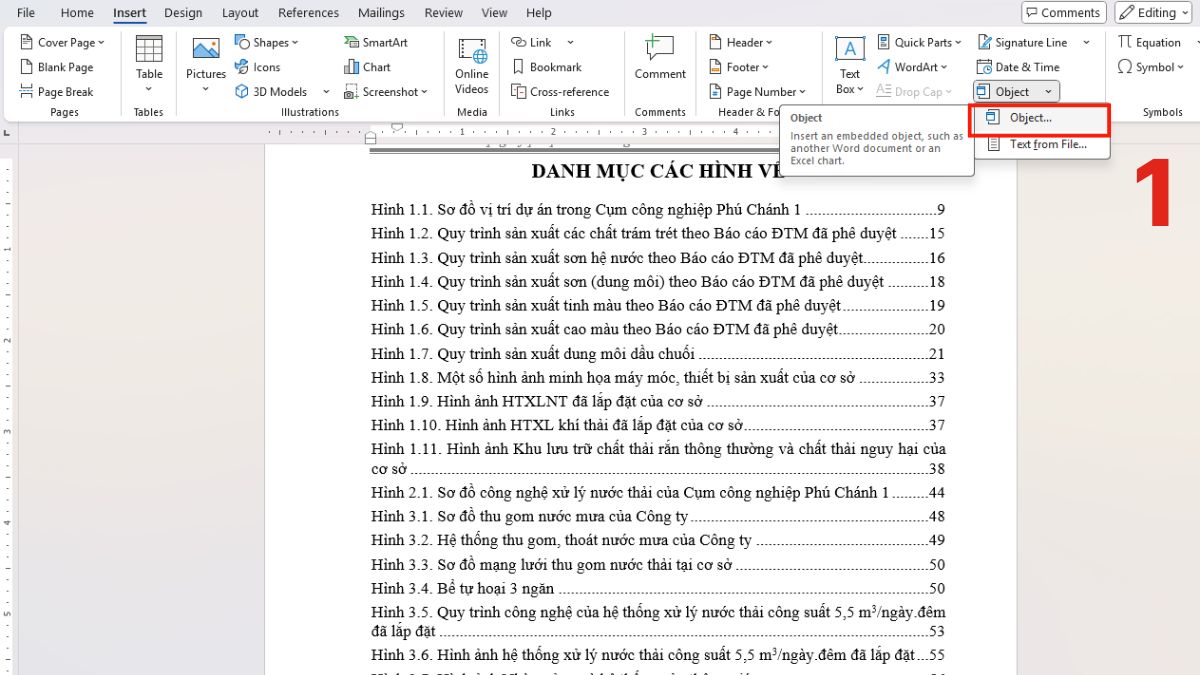Click the entry "Hình 3.4. Bể tự hoại 3 ngăn"

pyautogui.click(x=658, y=589)
